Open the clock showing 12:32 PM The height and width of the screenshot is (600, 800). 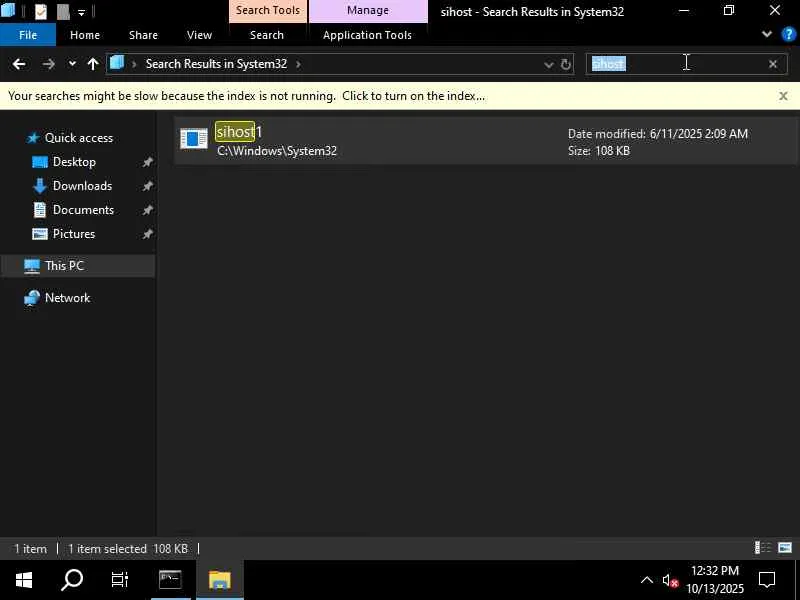click(x=715, y=580)
